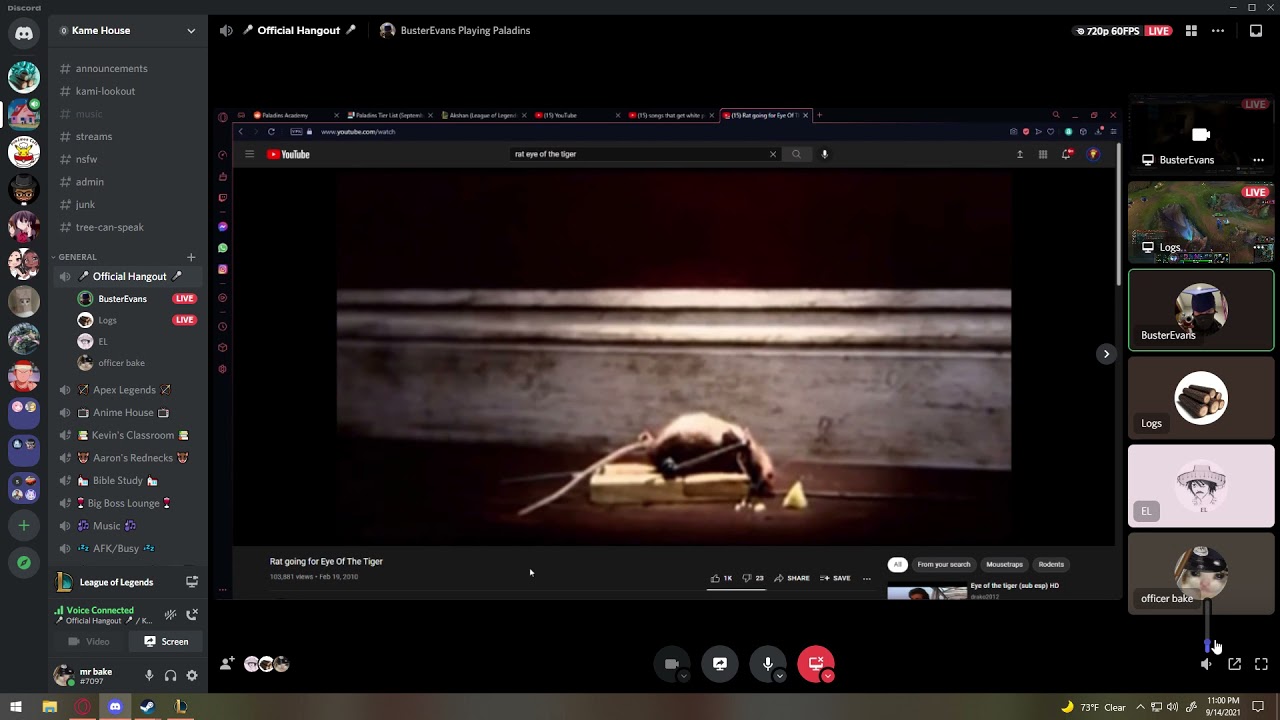
Task: Explore public servers via the compass icon
Action: (24, 563)
